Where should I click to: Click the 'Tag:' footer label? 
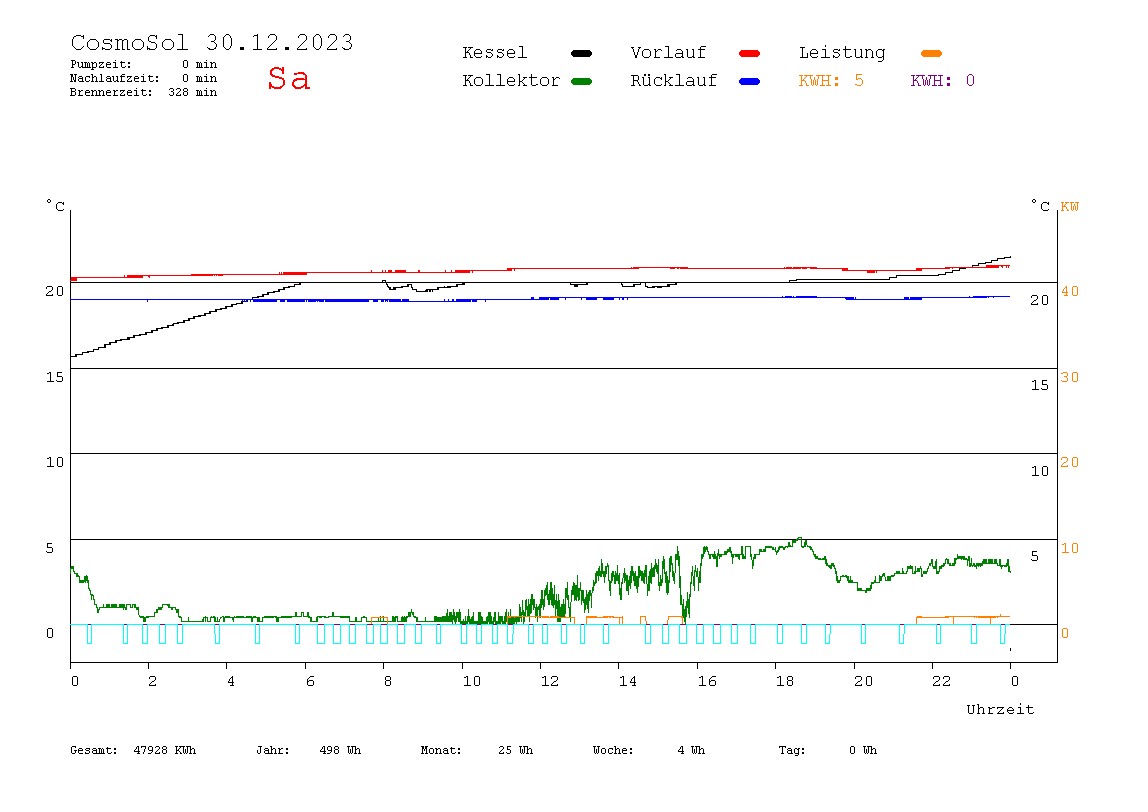[x=791, y=750]
